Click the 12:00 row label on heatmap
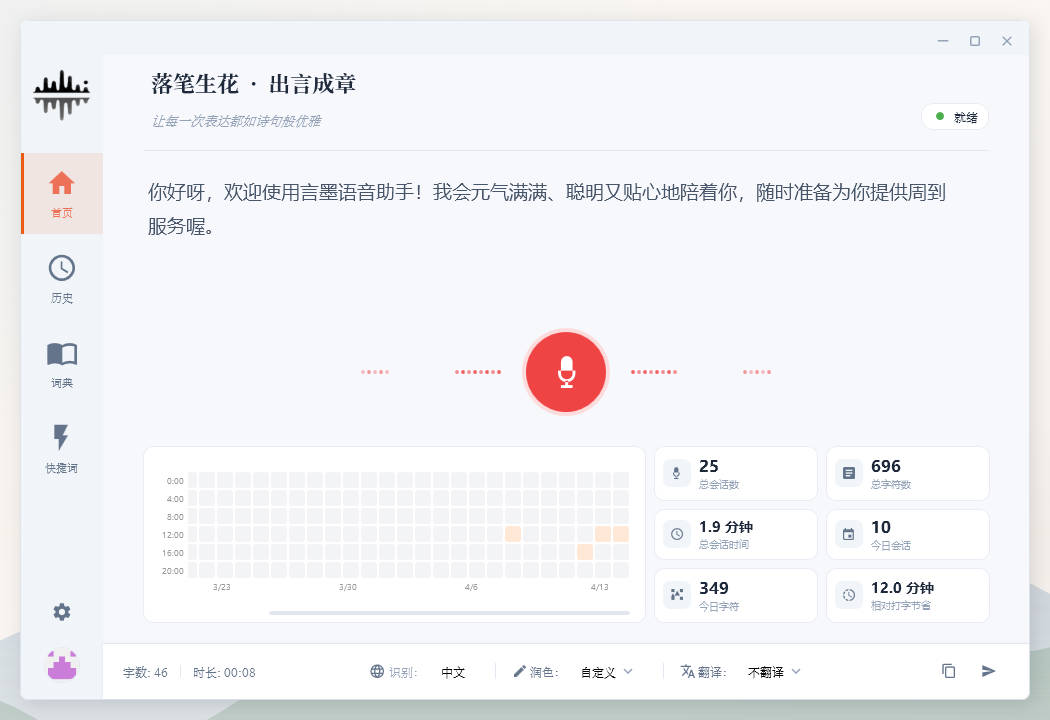The width and height of the screenshot is (1050, 720). [173, 535]
